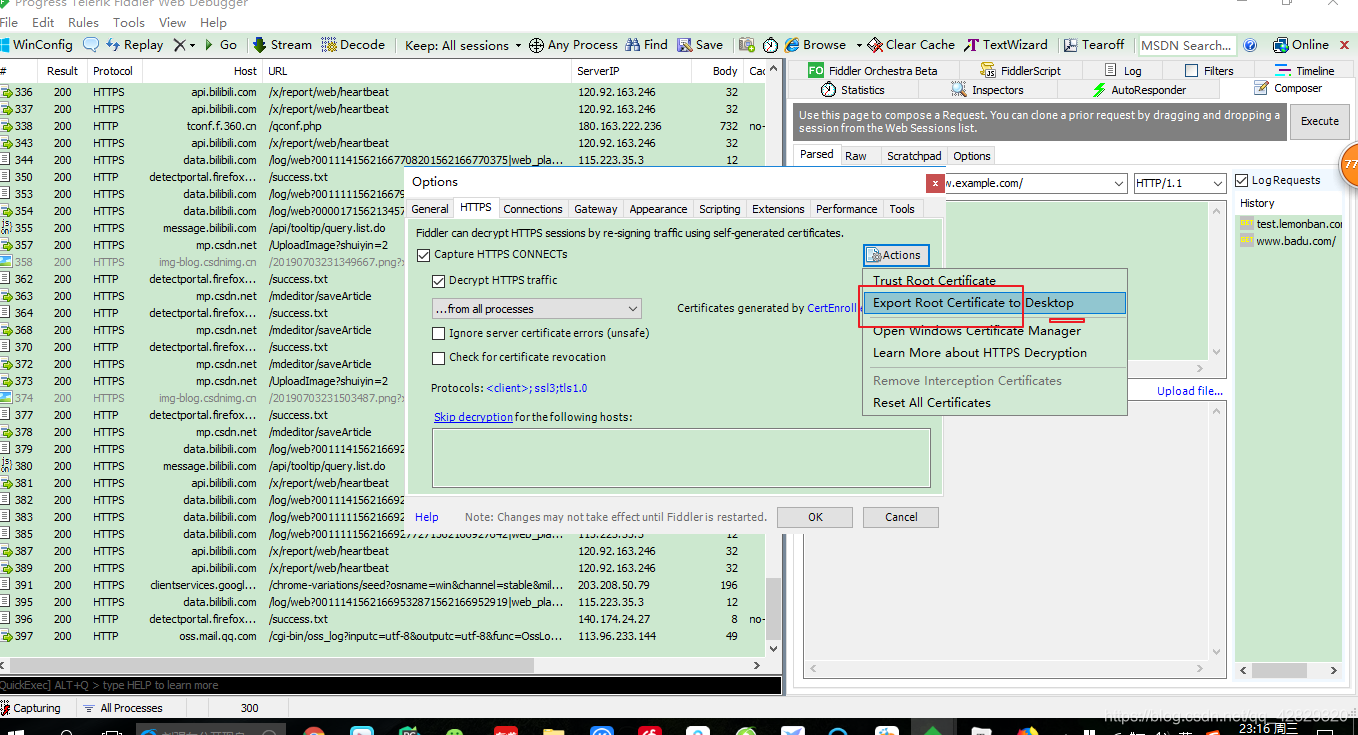Screen dimensions: 1358x735
Task: Click the Execute button in Composer
Action: [1319, 121]
